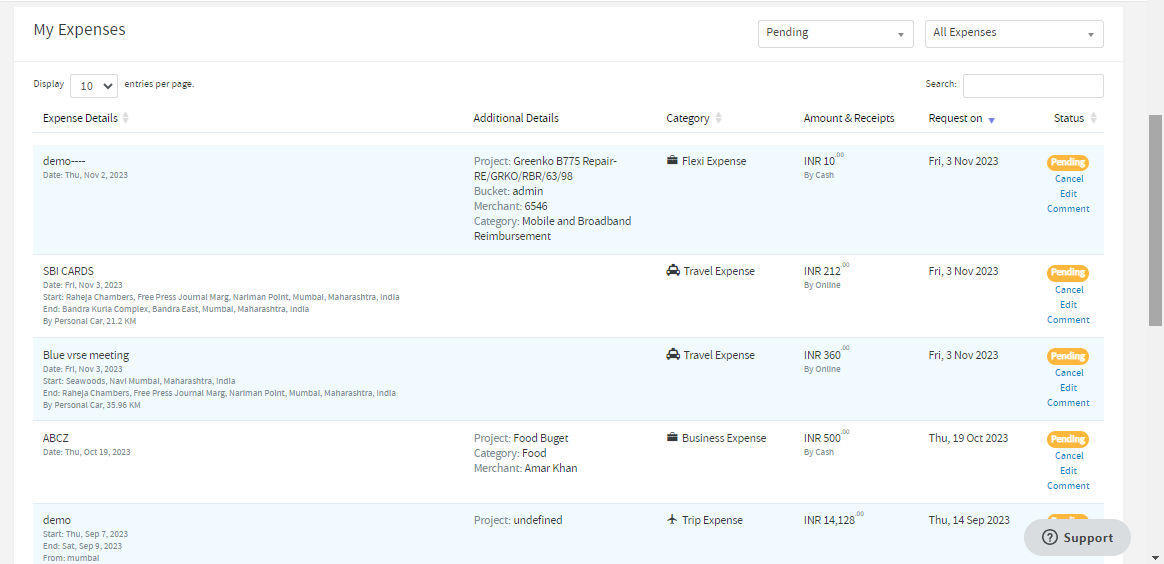
Task: Open the Support help button
Action: (1077, 537)
